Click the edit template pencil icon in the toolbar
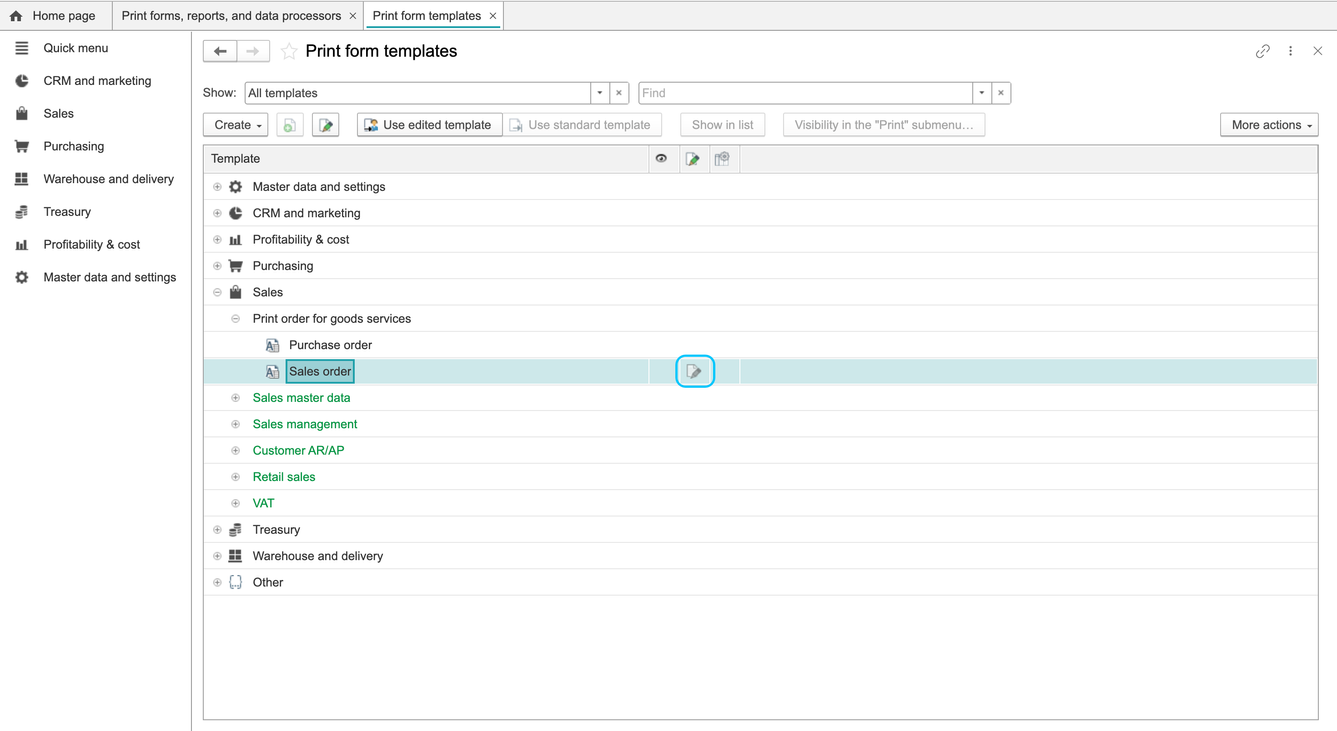Viewport: 1337px width, 731px height. 326,125
